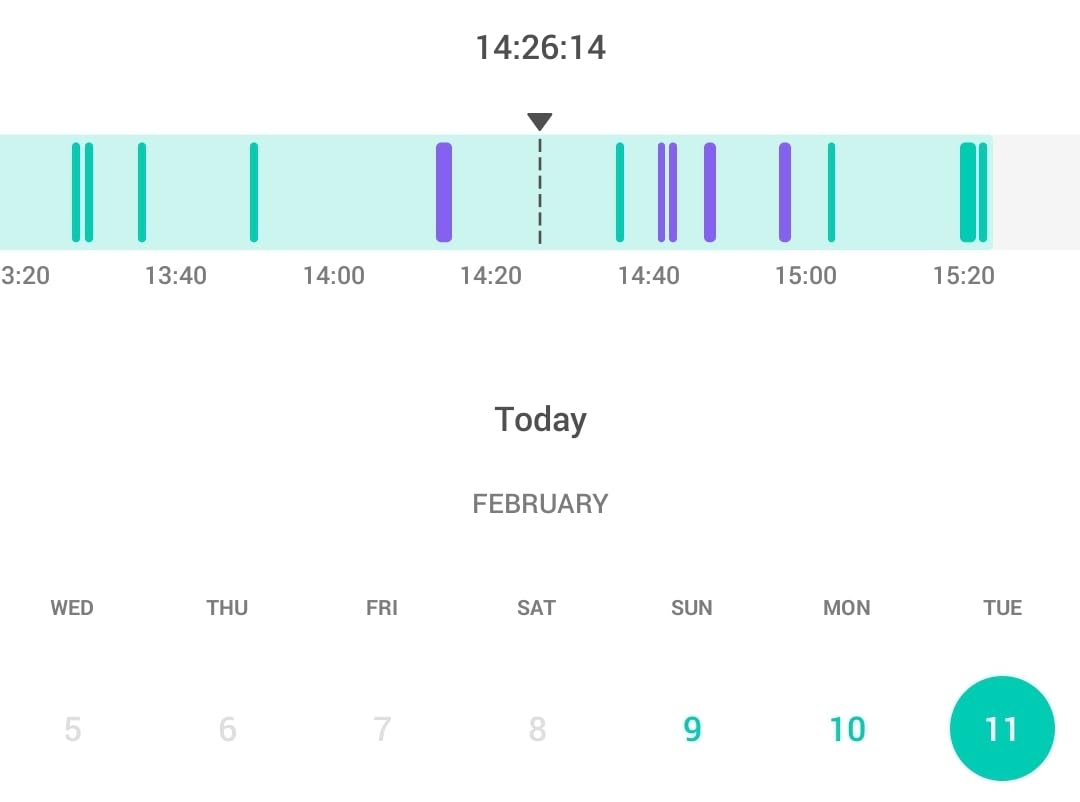Click the green event bar just before 14:00

(x=254, y=192)
